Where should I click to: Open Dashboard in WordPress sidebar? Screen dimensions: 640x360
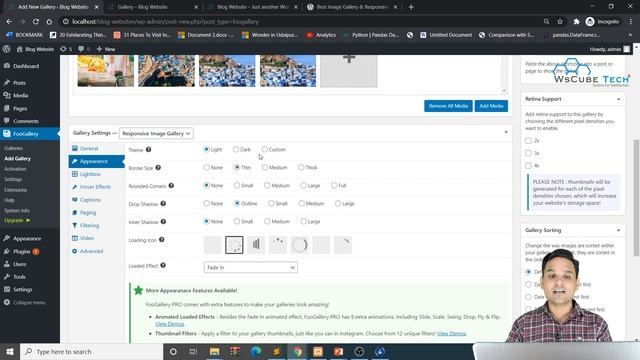pyautogui.click(x=26, y=66)
